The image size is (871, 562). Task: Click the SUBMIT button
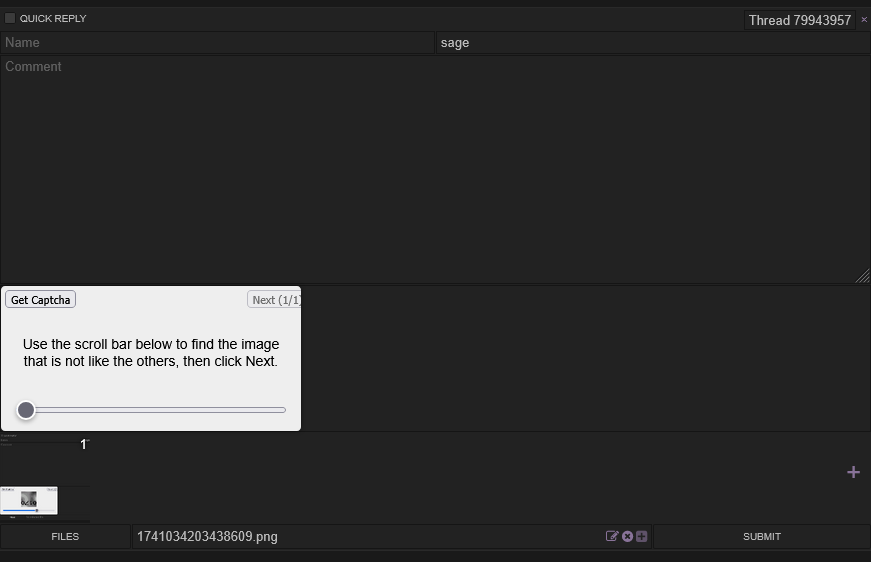762,536
